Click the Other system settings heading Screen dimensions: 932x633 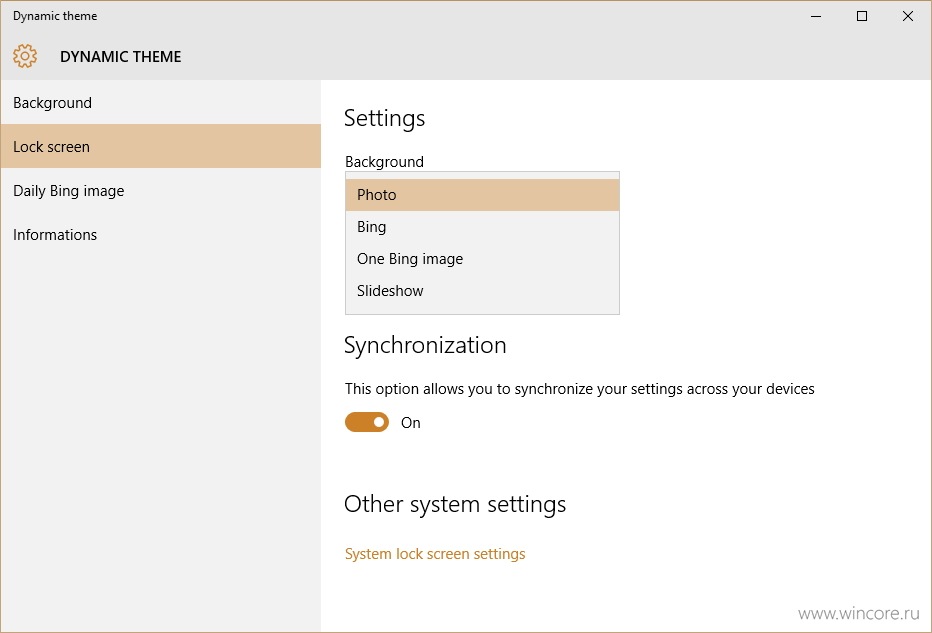click(x=455, y=504)
